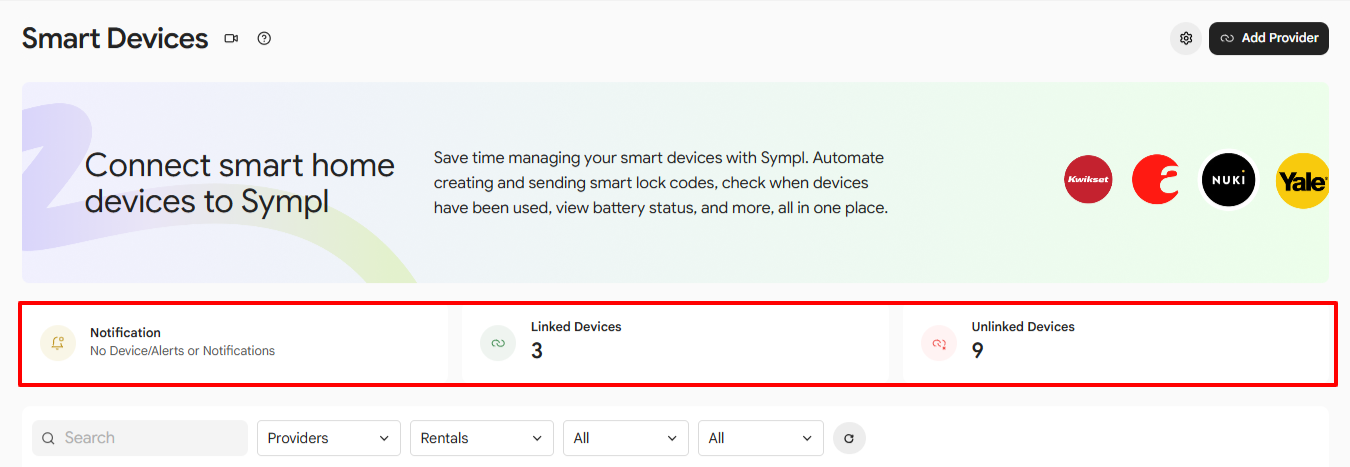
Task: Select the Kwikset brand logo
Action: pyautogui.click(x=1088, y=180)
